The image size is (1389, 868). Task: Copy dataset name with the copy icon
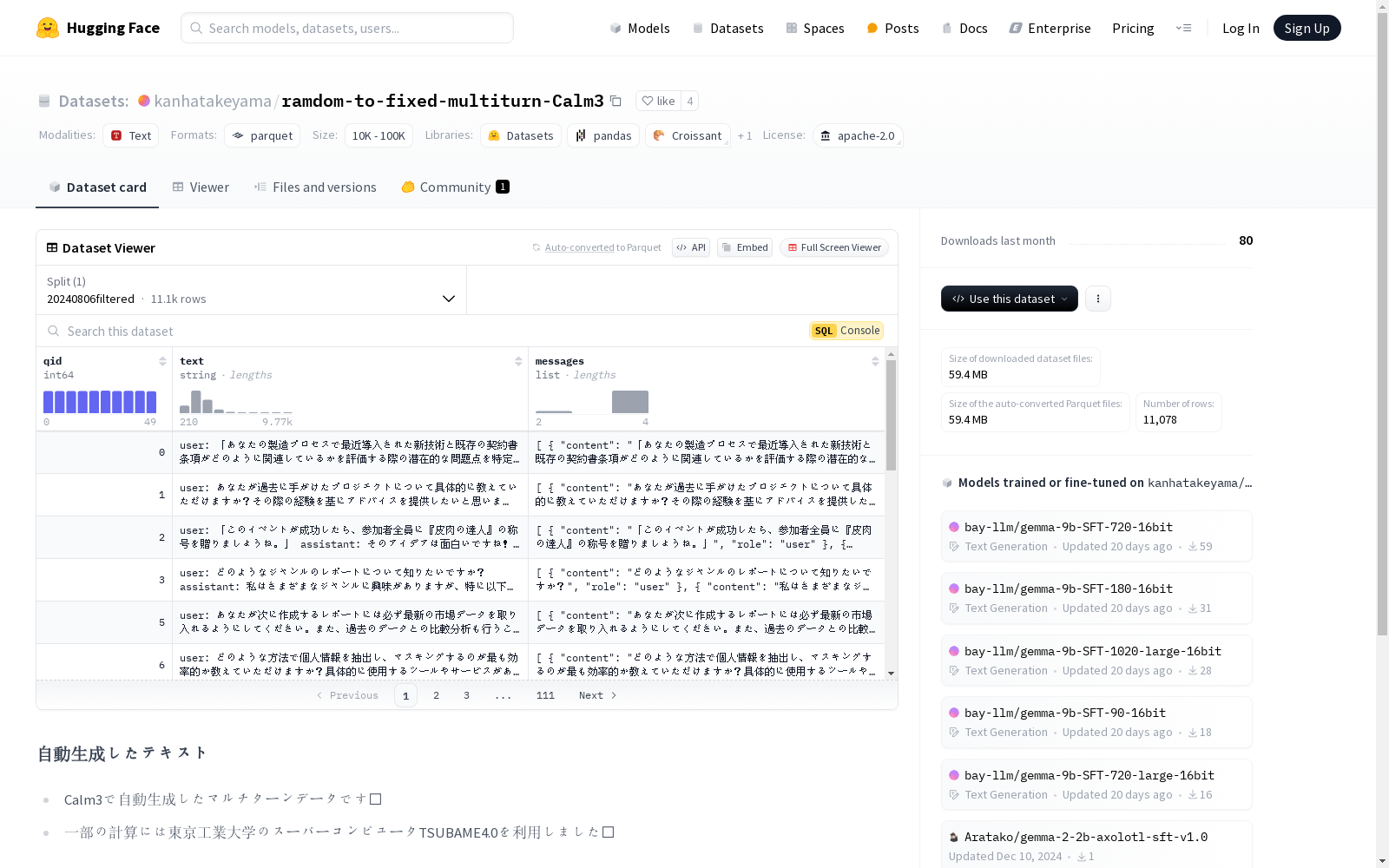coord(616,101)
